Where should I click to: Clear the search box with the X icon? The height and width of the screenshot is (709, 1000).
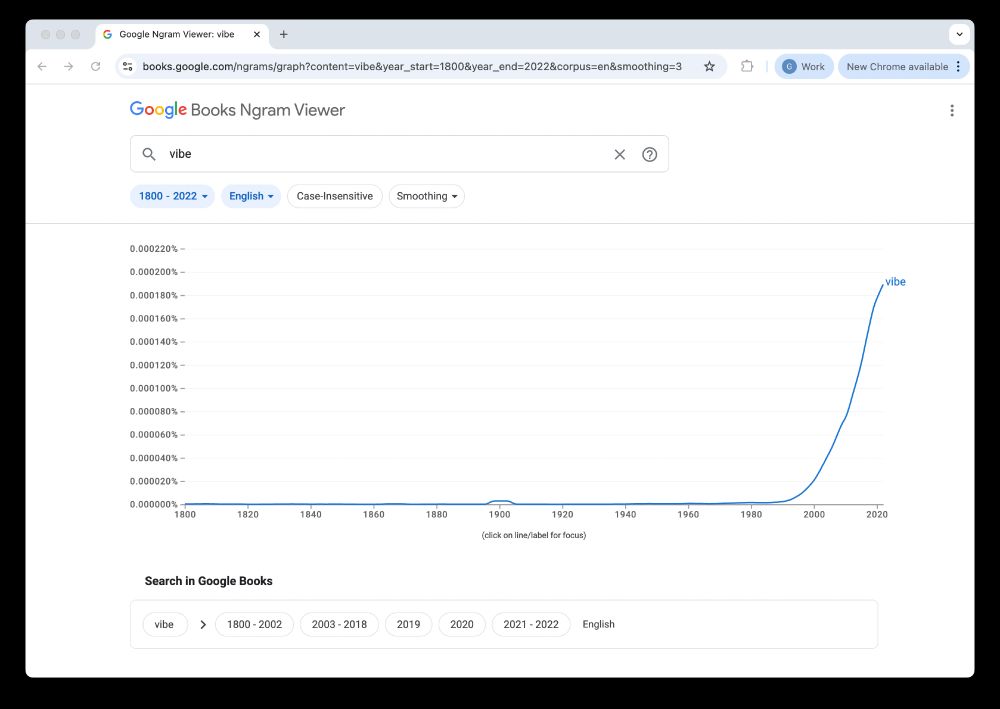point(620,154)
